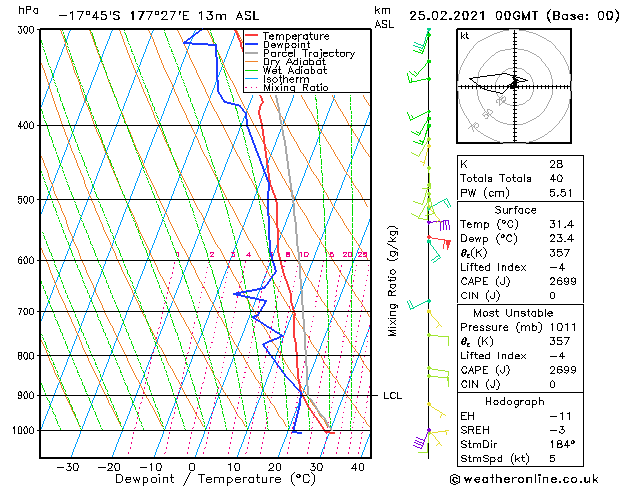Click the Totals Totals value 40

point(556,178)
